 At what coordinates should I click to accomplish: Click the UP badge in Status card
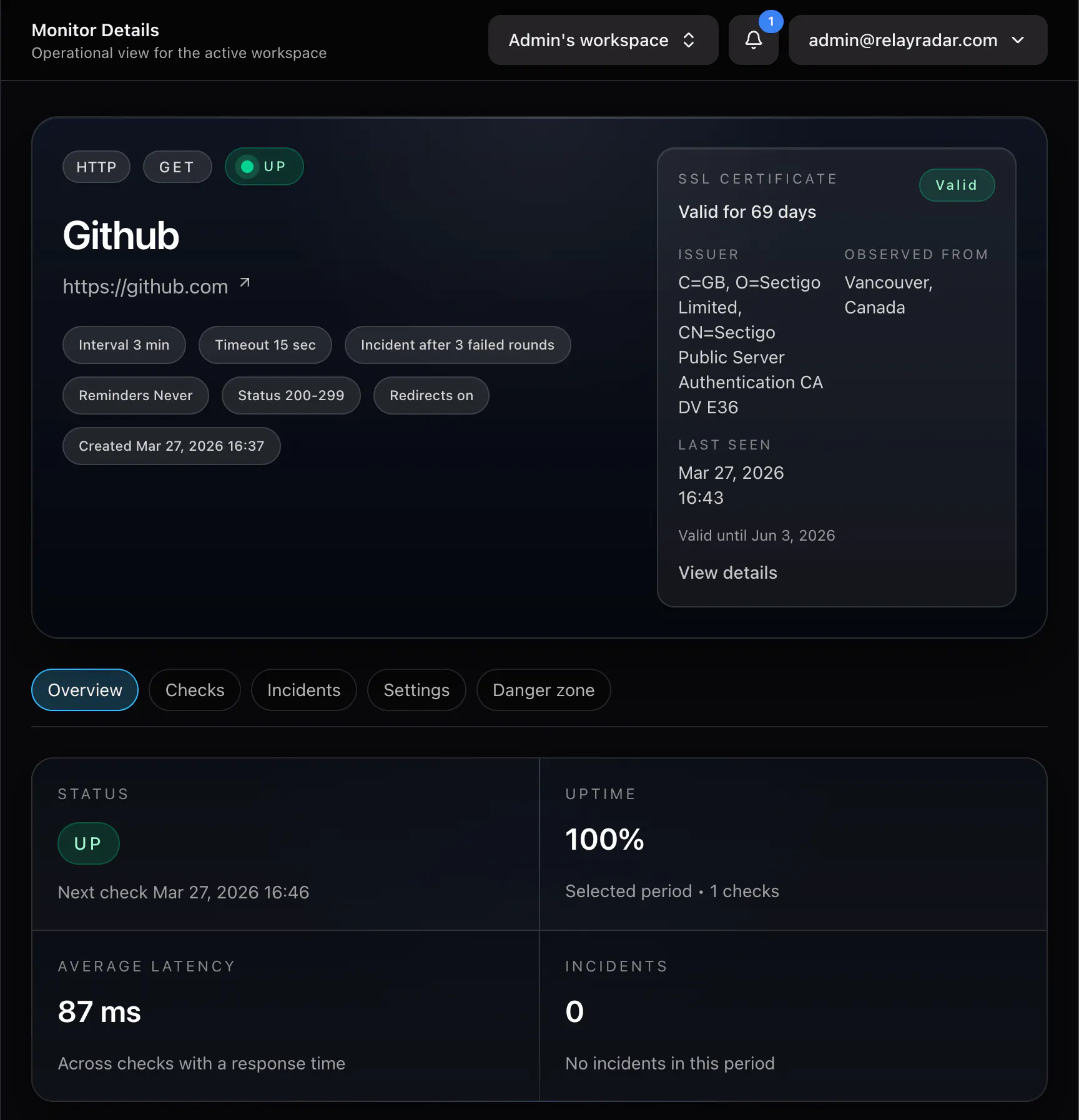pos(88,843)
